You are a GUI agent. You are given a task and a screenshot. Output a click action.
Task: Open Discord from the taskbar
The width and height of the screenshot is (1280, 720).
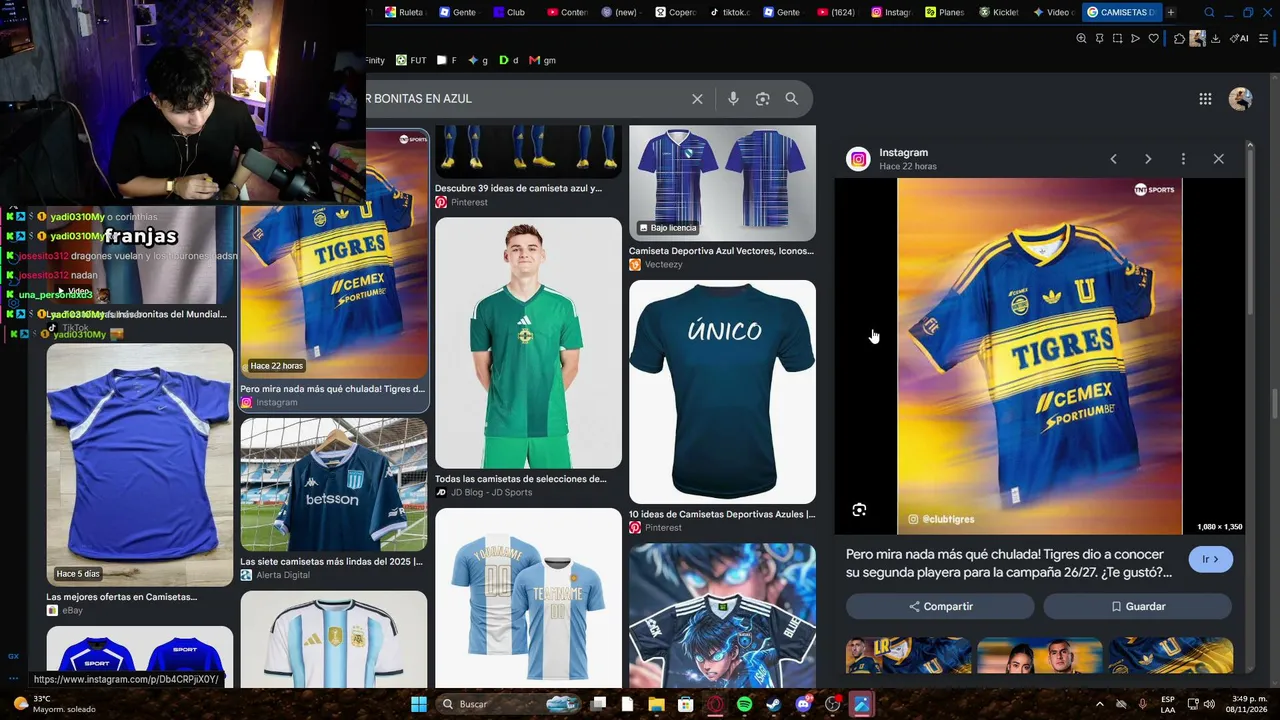pyautogui.click(x=803, y=704)
